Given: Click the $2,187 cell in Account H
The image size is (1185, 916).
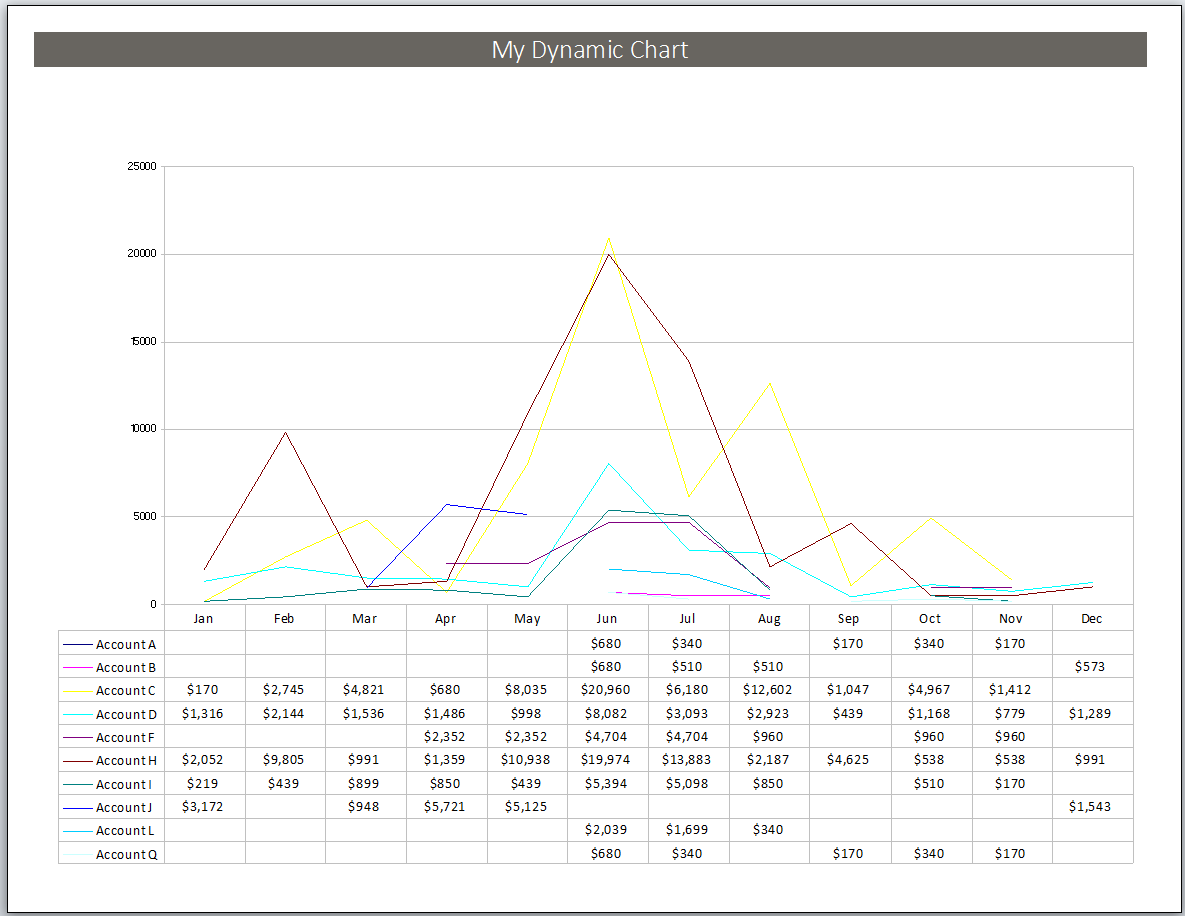Looking at the screenshot, I should click(x=767, y=760).
